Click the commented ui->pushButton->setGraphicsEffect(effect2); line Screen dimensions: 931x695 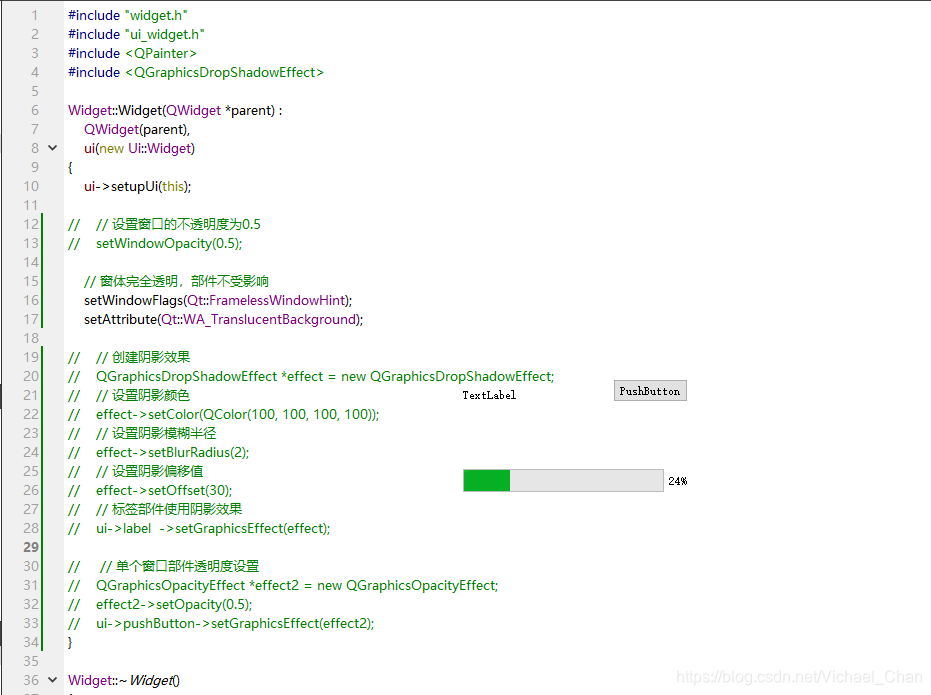pyautogui.click(x=221, y=623)
